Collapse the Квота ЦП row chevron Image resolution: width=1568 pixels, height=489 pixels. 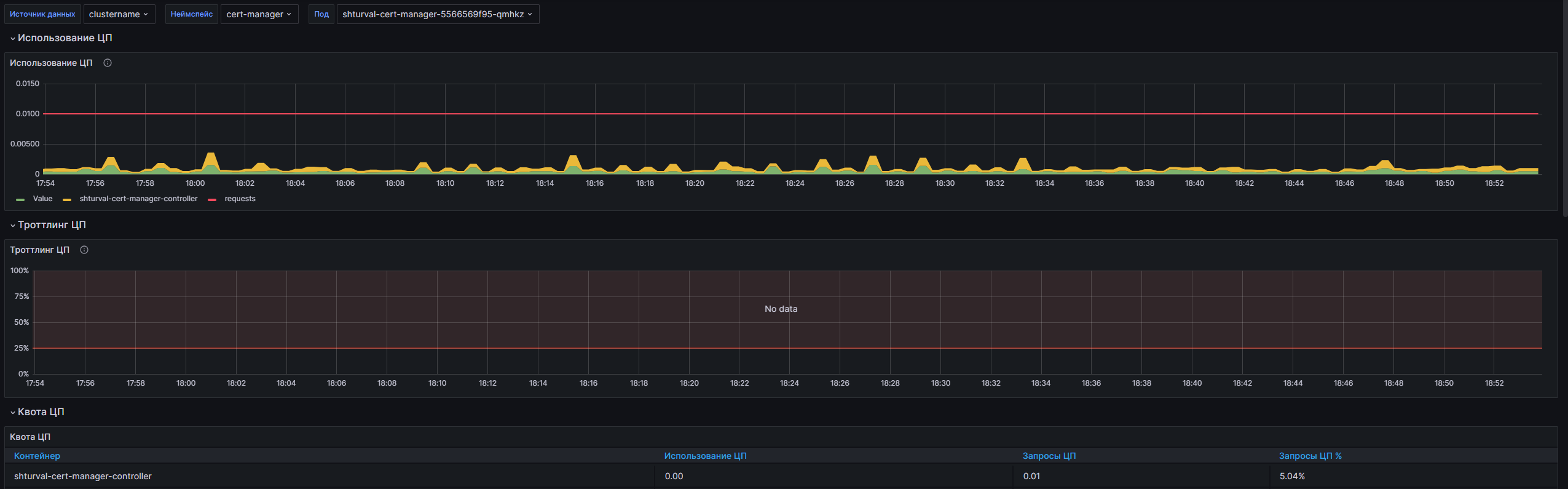(12, 413)
